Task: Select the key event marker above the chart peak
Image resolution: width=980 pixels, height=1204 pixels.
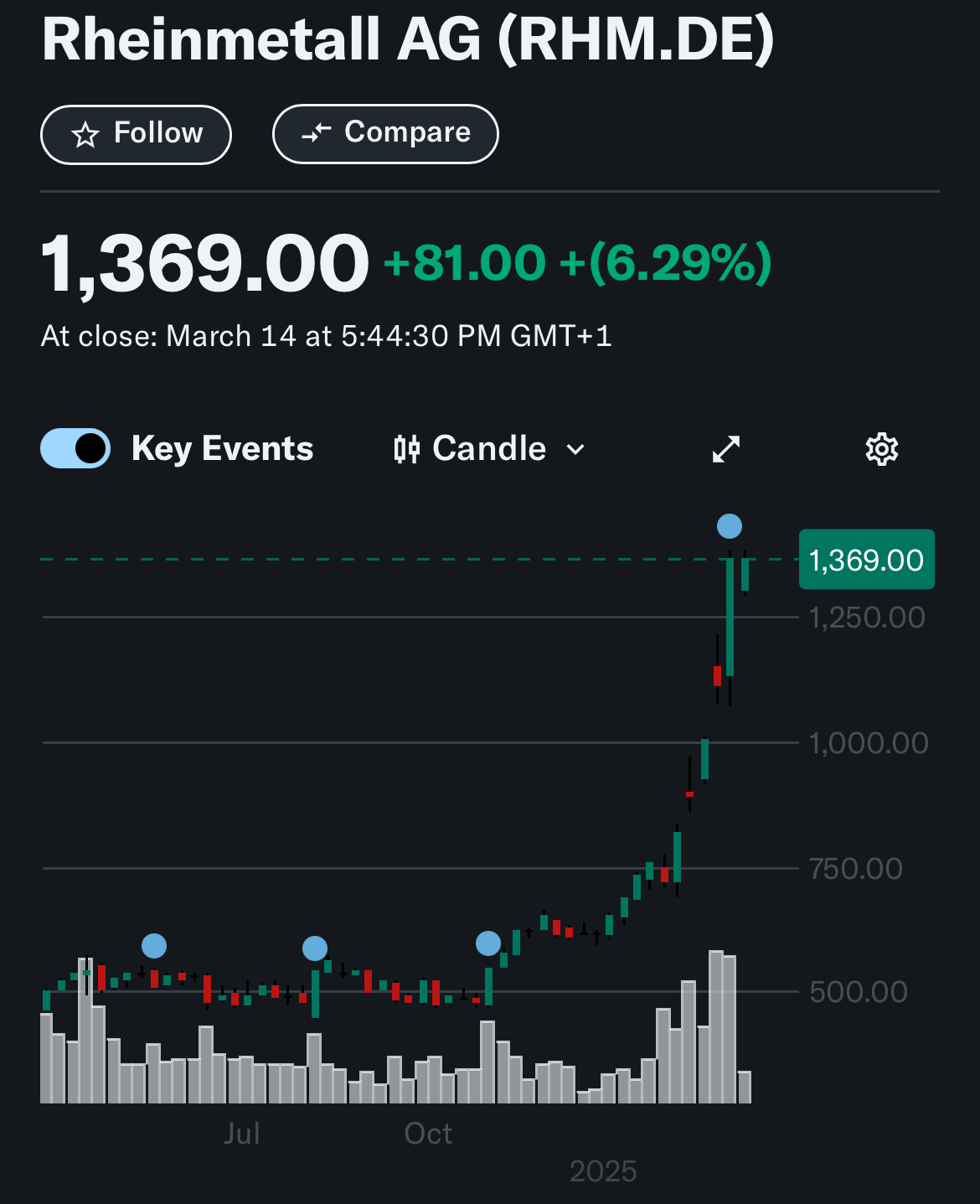Action: [730, 526]
